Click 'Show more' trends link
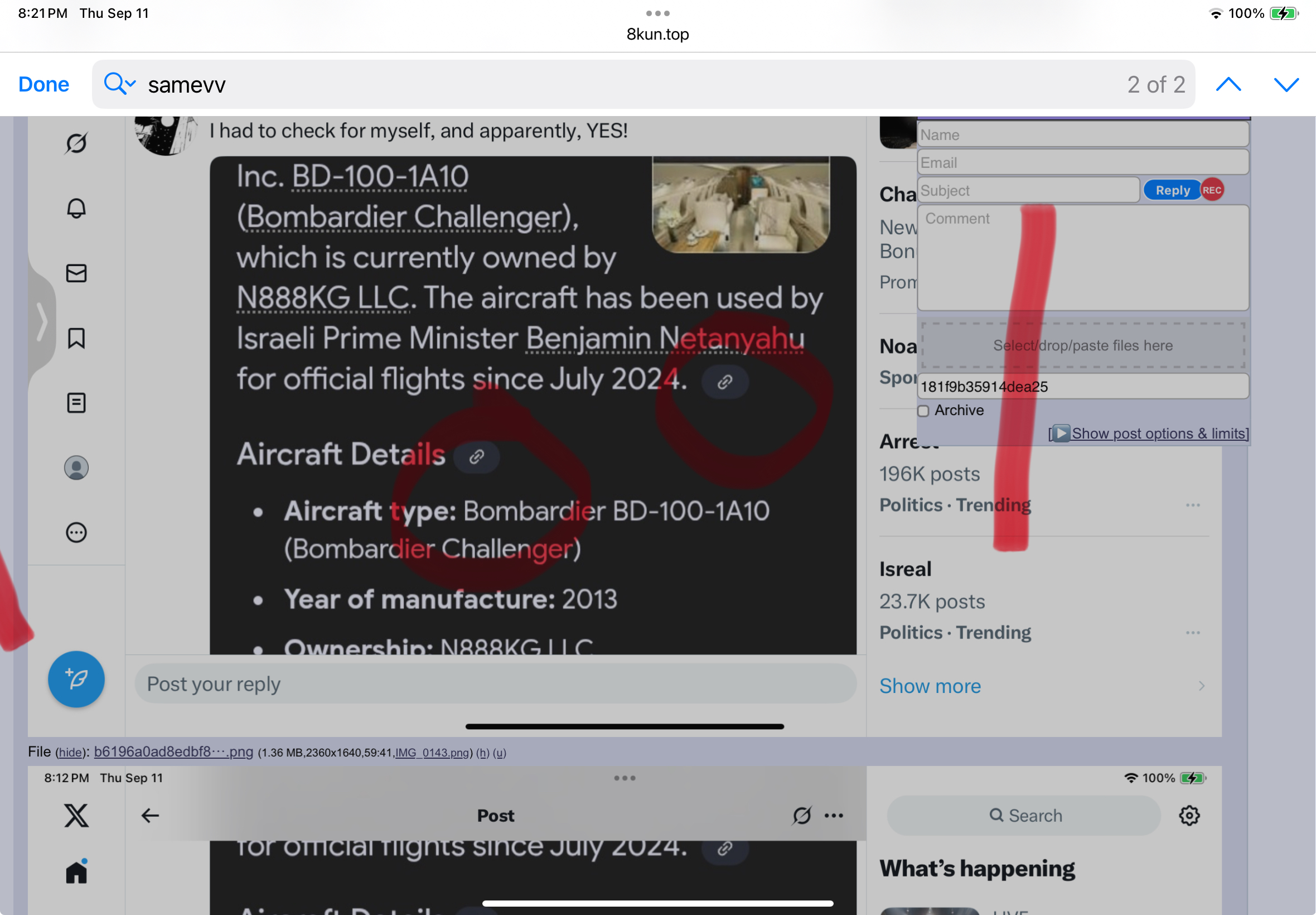The height and width of the screenshot is (915, 1316). coord(930,686)
